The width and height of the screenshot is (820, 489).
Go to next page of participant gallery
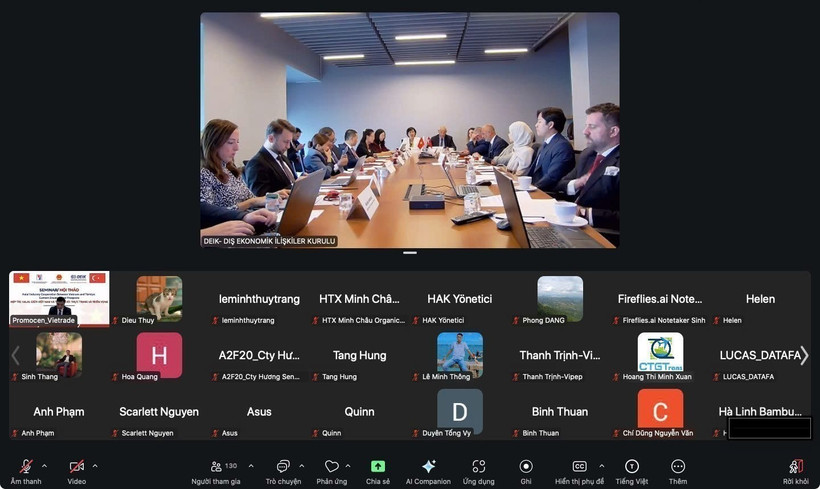(x=804, y=355)
